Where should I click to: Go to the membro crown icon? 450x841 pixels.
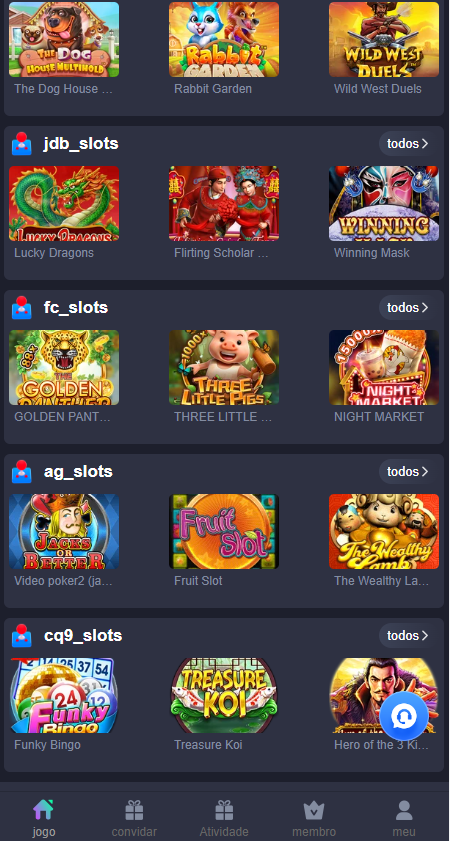pos(314,811)
